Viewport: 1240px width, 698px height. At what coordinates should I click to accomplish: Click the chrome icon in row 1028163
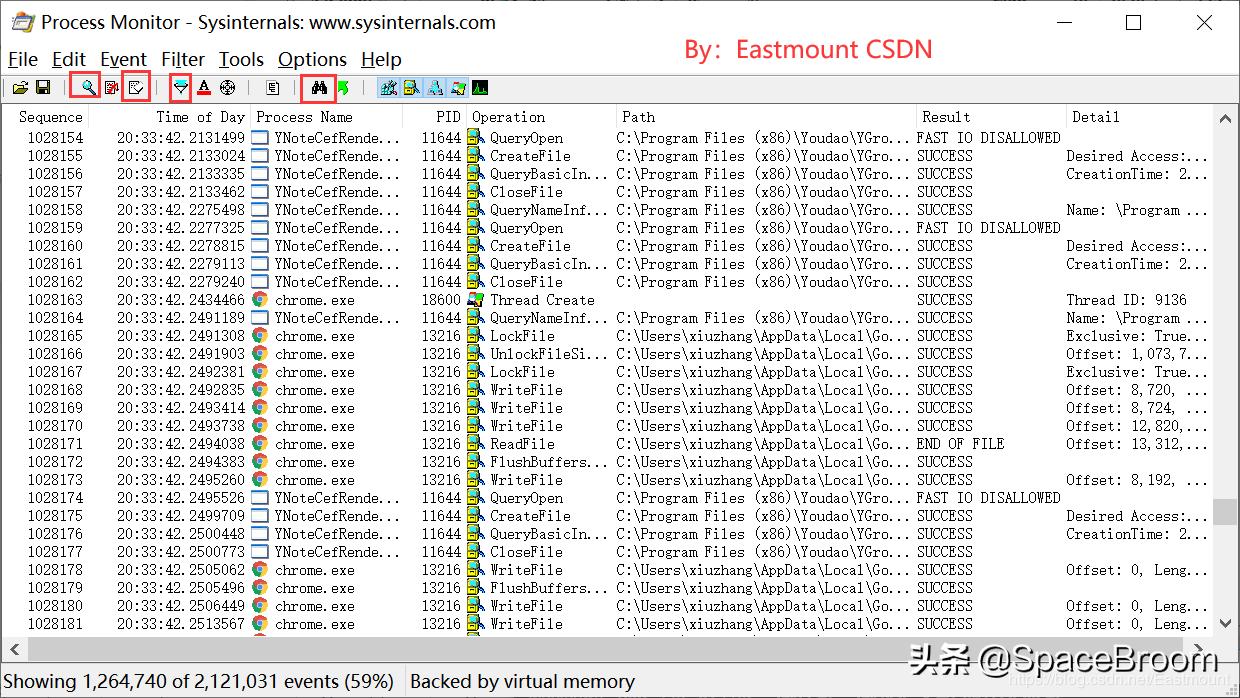click(260, 299)
